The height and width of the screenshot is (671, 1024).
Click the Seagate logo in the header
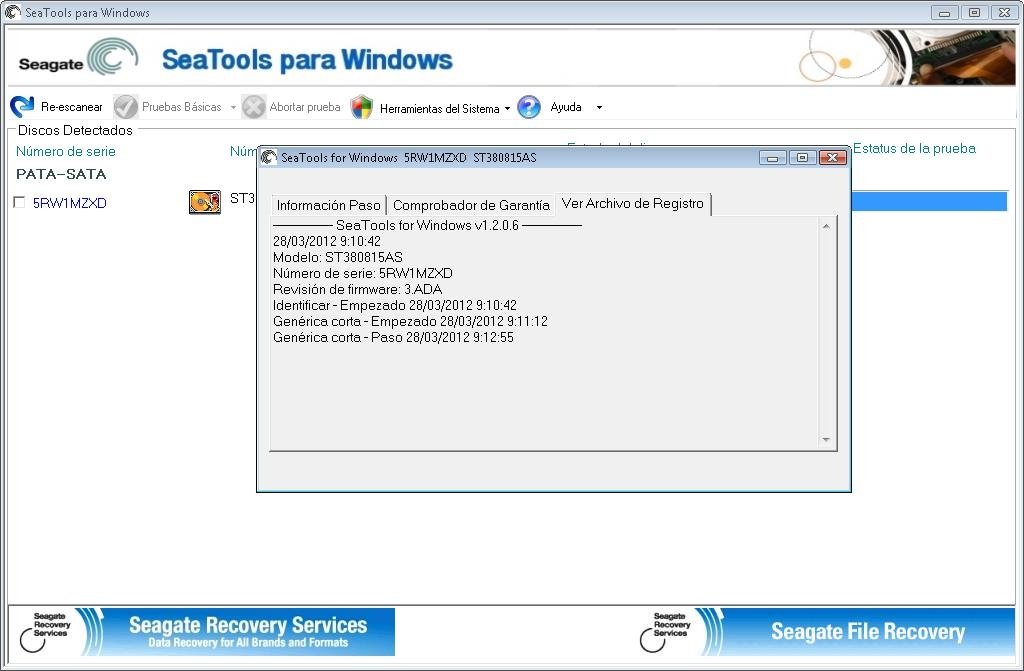click(78, 58)
